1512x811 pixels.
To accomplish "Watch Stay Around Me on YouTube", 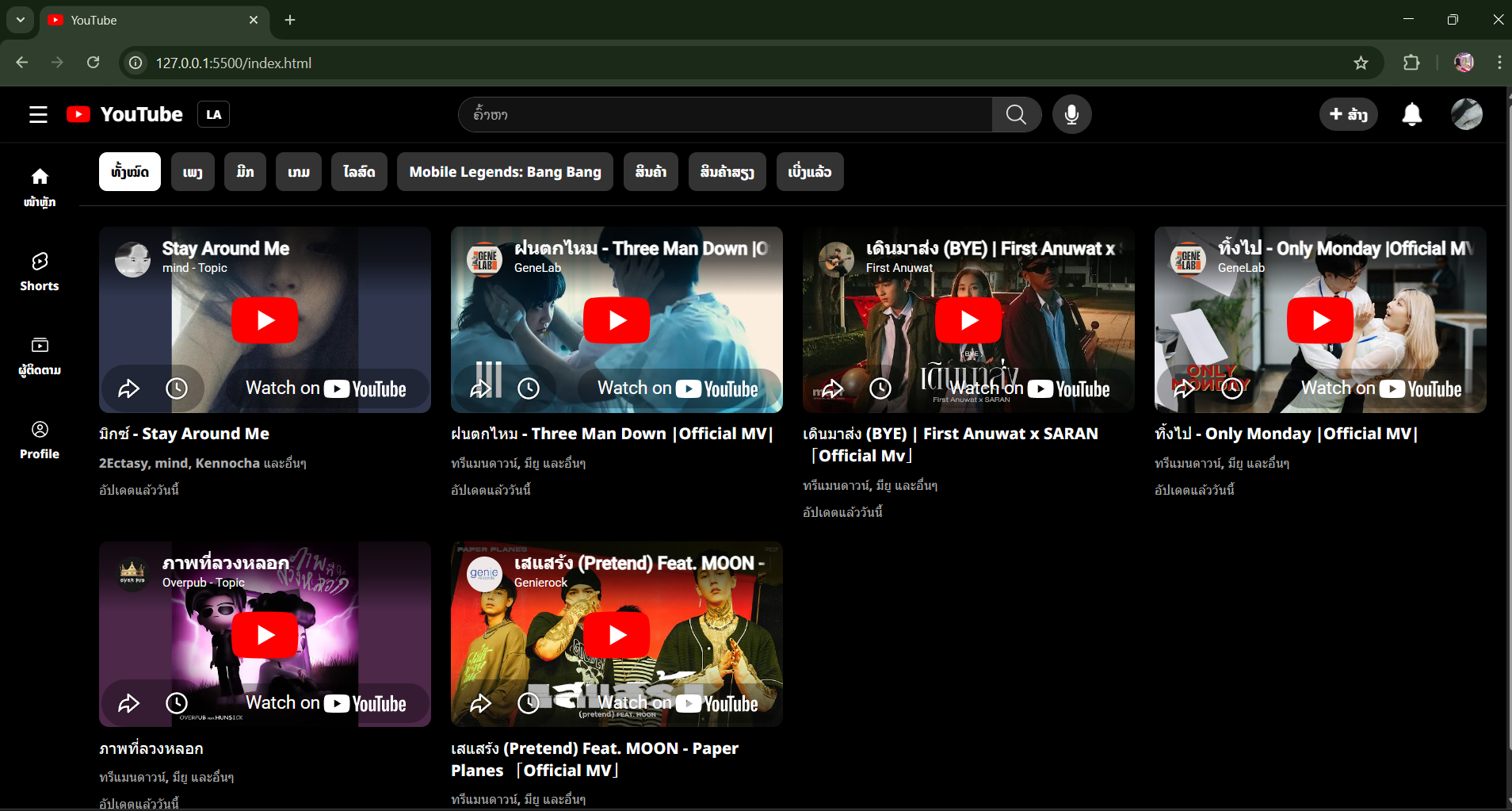I will point(326,388).
